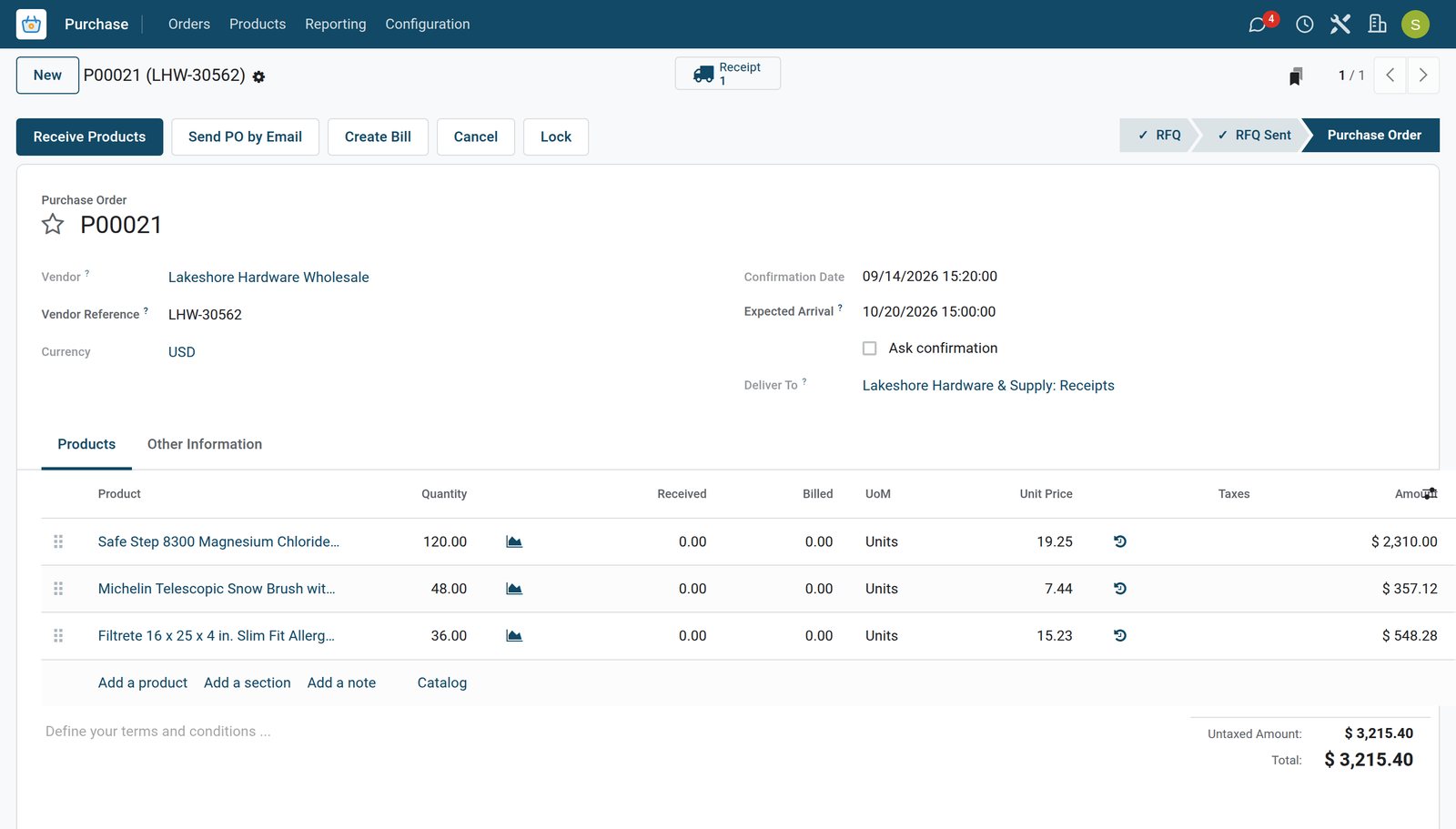Open the Reporting menu
This screenshot has height=829, width=1456.
tap(336, 25)
